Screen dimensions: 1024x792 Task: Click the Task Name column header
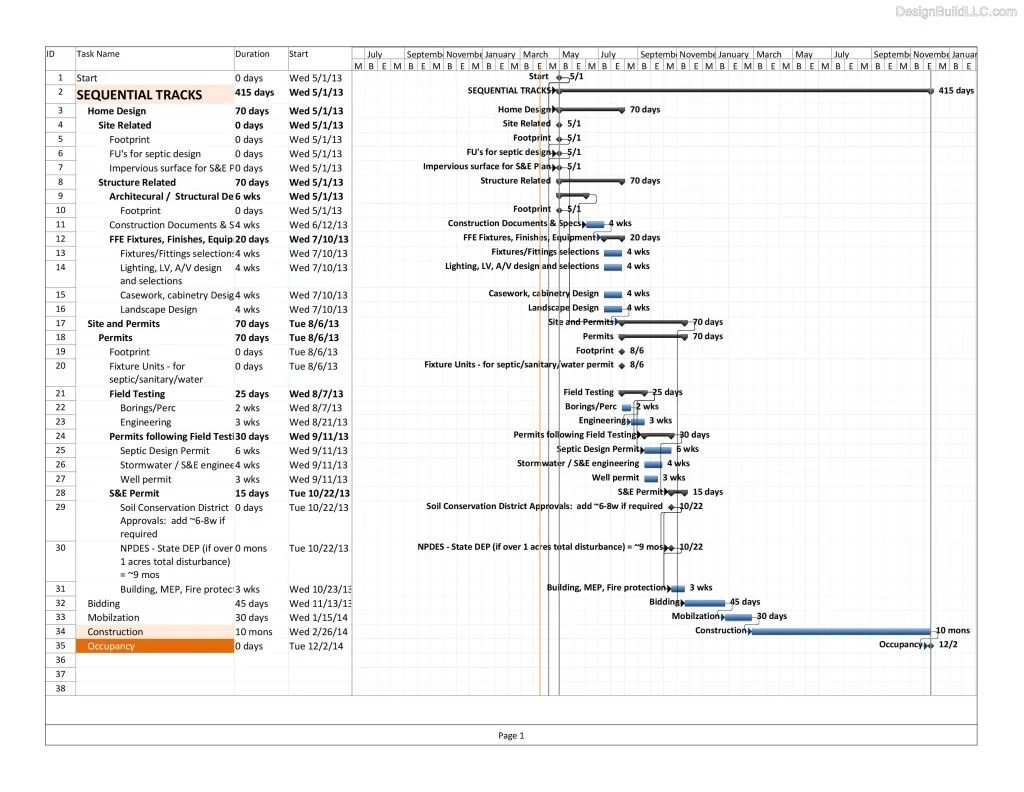(98, 54)
